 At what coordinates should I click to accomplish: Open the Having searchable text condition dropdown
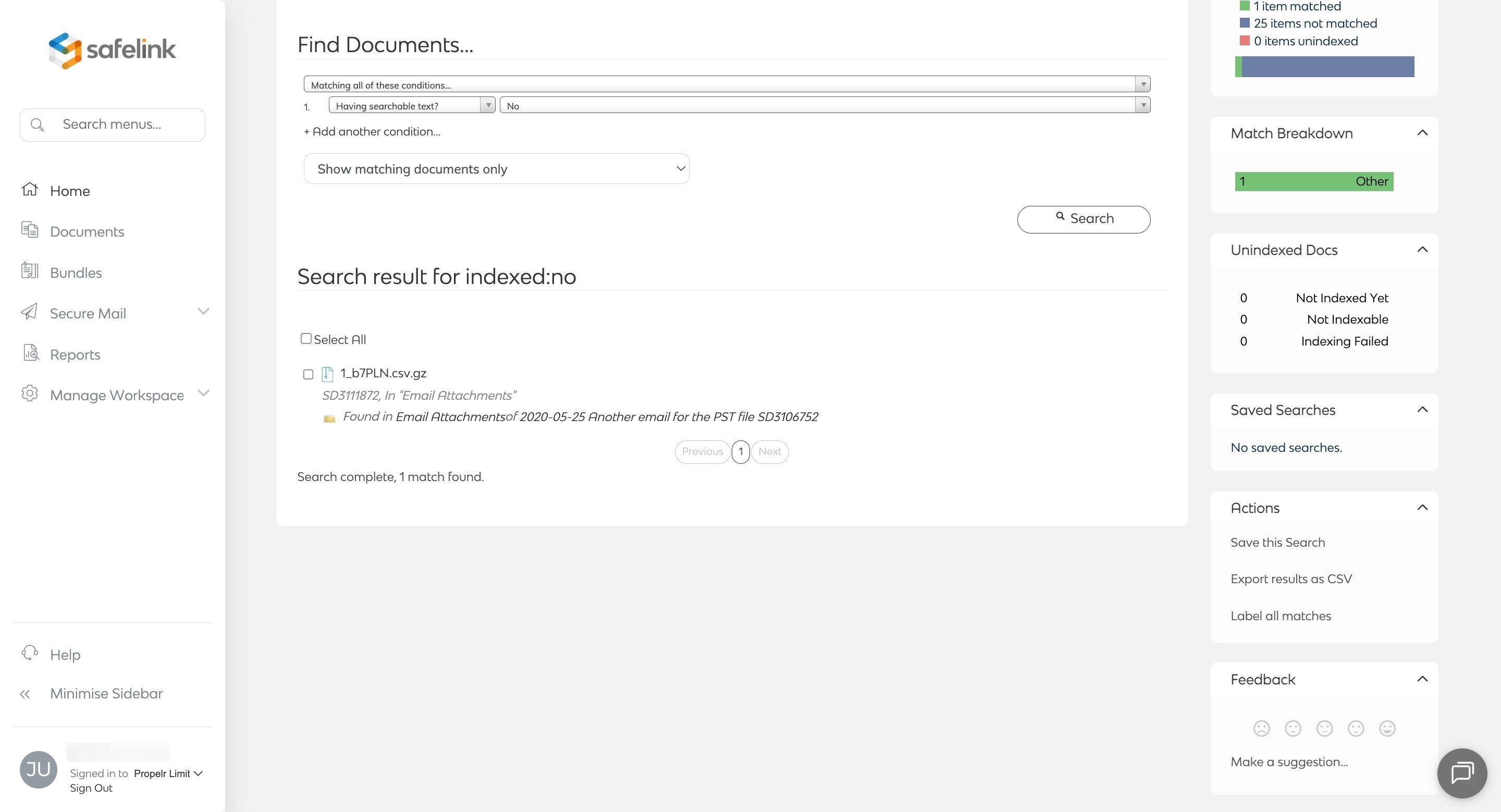click(411, 105)
